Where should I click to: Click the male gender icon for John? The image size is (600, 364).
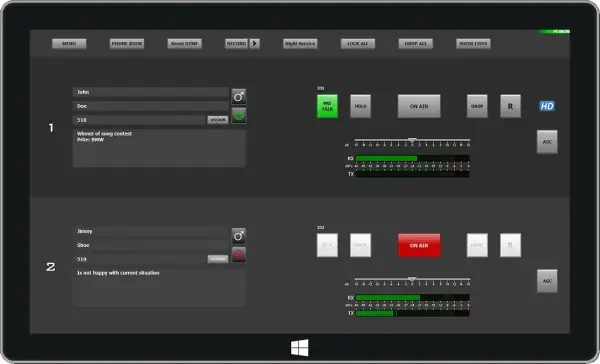coord(239,97)
